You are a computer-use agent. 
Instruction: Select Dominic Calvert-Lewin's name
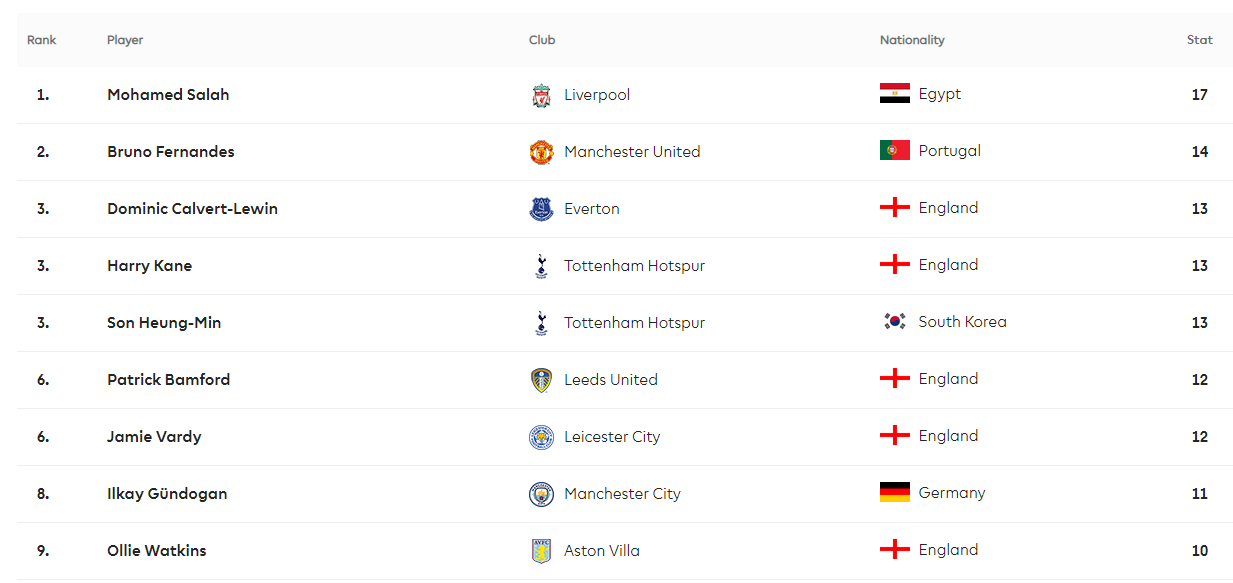coord(192,209)
